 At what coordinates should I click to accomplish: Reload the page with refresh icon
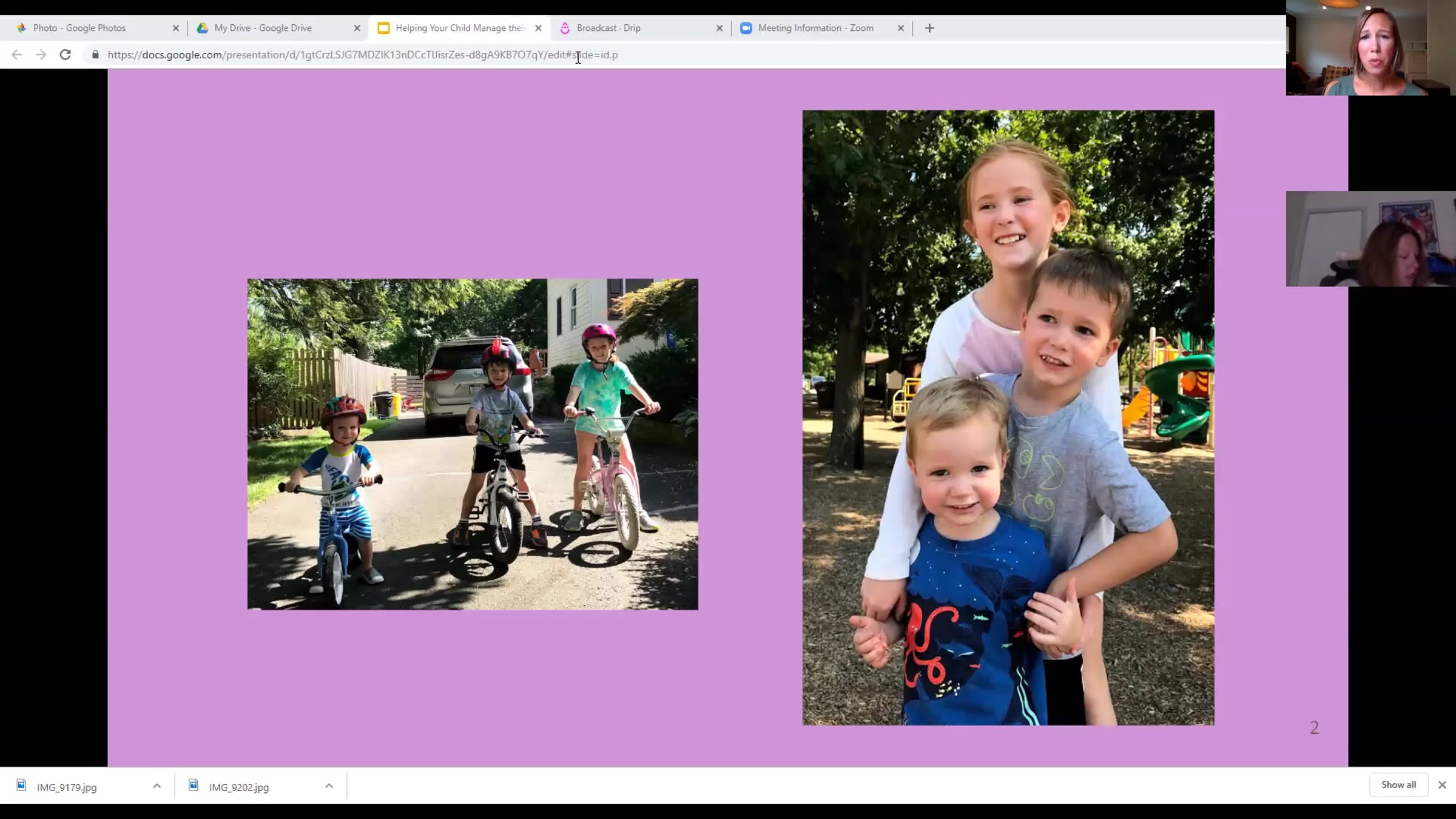point(65,55)
